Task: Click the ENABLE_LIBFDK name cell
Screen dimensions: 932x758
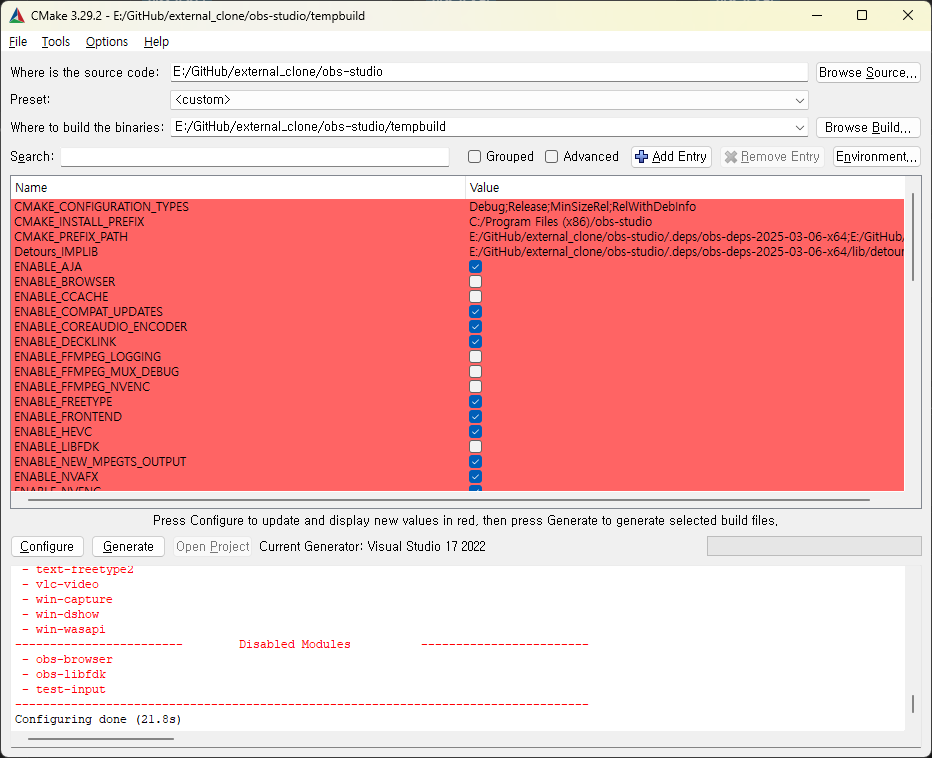Action: pyautogui.click(x=57, y=446)
